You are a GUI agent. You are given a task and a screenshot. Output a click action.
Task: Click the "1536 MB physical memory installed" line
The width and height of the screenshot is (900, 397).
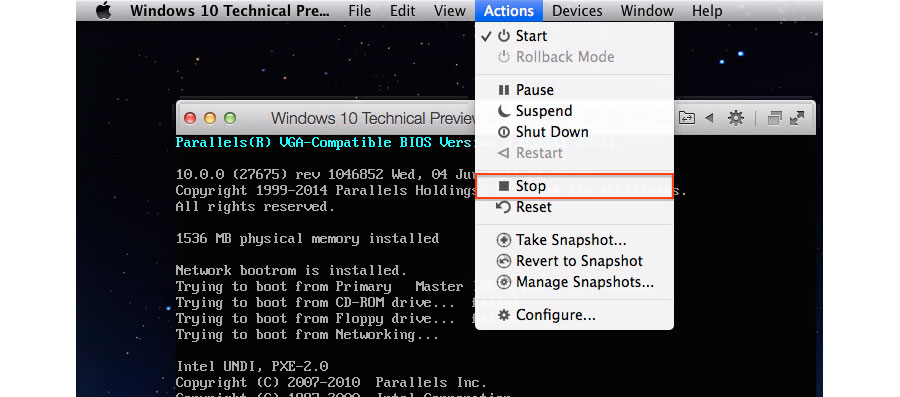(x=307, y=239)
